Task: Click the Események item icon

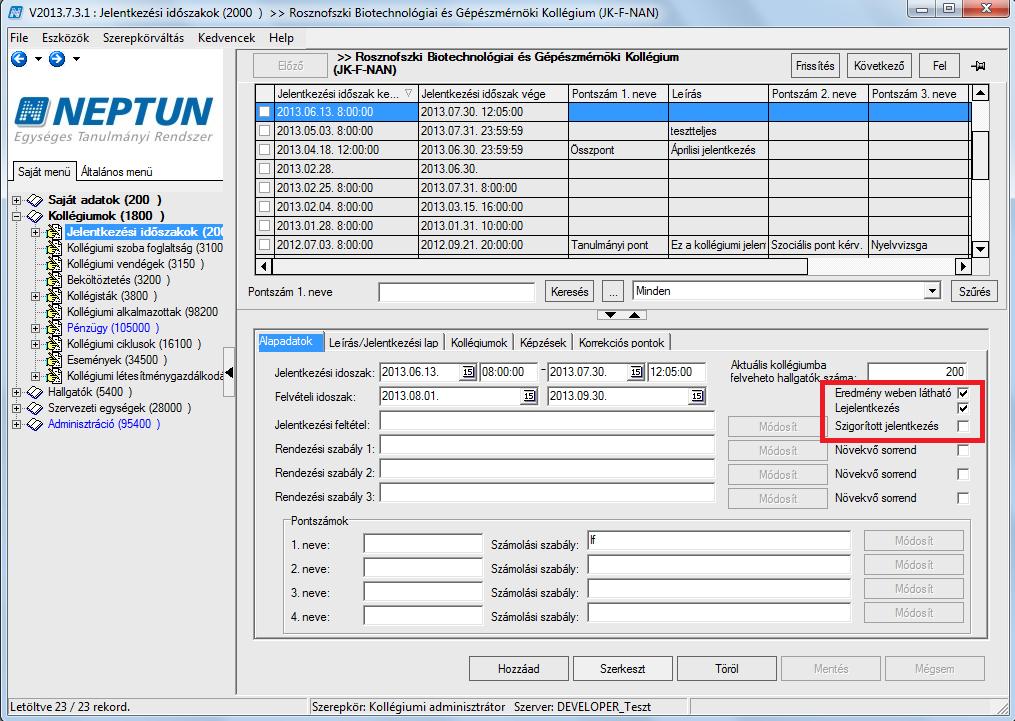Action: coord(54,360)
